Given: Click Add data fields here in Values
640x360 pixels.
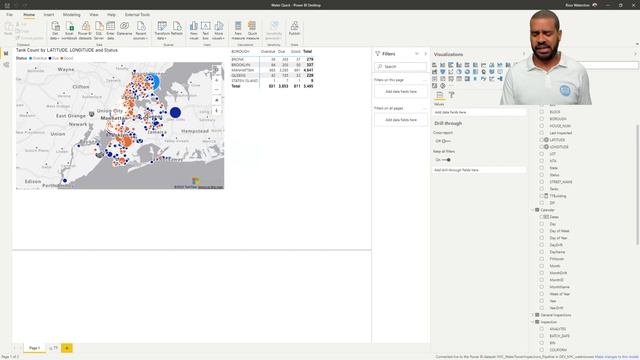Looking at the screenshot, I should 479,112.
